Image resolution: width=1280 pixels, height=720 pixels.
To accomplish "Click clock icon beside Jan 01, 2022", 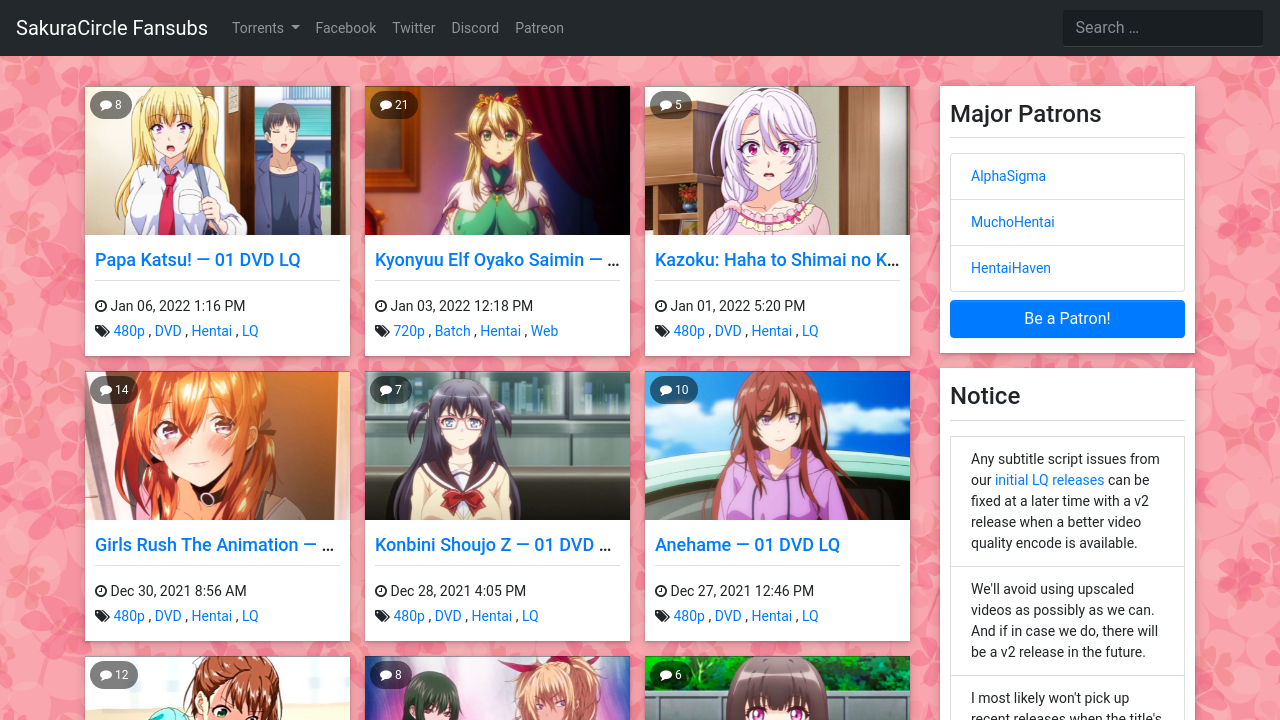I will (661, 306).
